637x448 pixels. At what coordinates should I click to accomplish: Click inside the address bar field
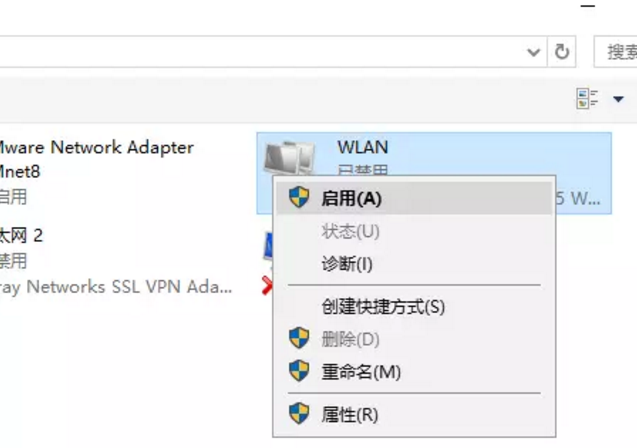point(260,52)
